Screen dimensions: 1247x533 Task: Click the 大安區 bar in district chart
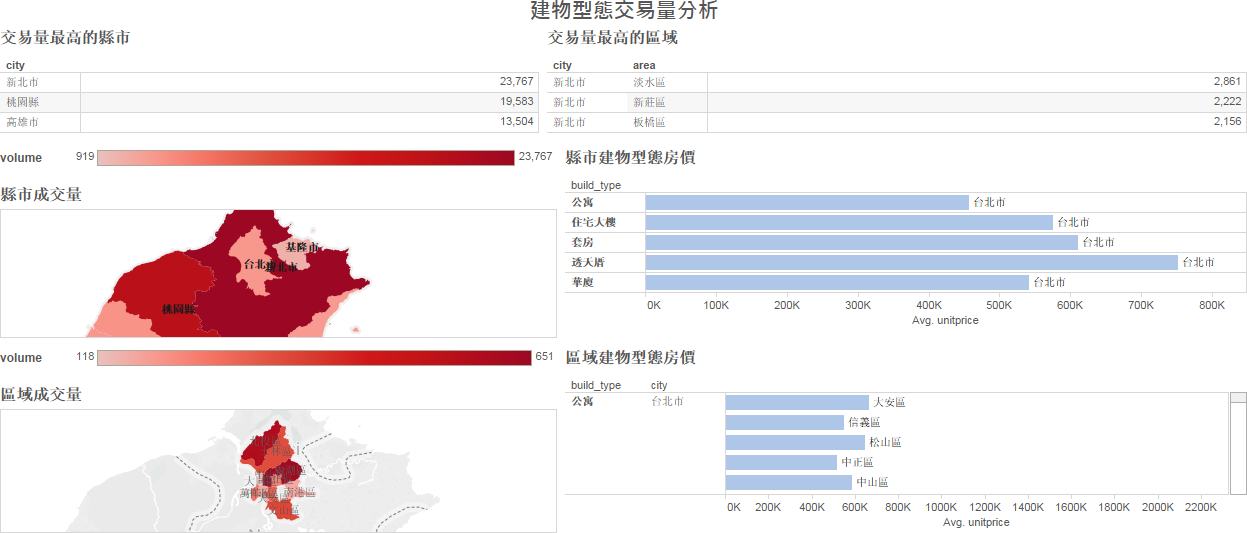click(x=797, y=402)
